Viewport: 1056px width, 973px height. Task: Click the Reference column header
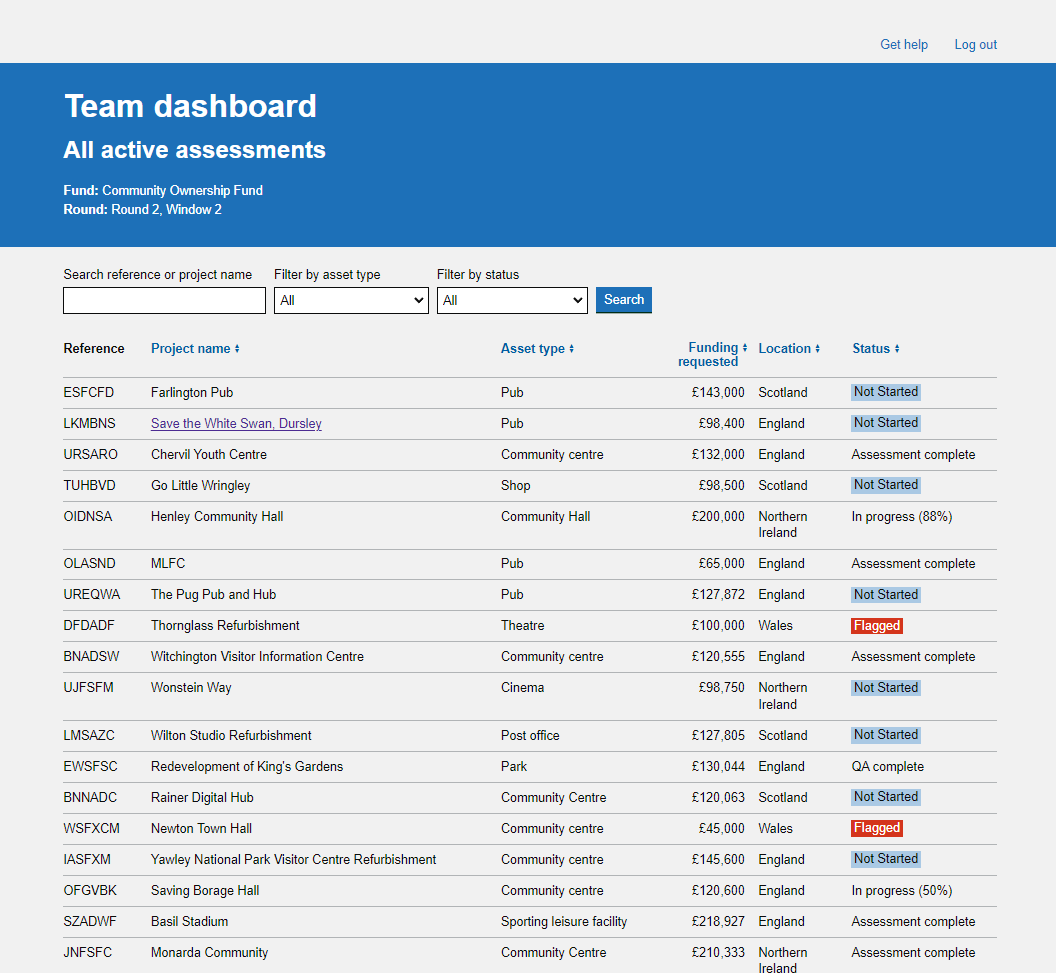point(94,349)
